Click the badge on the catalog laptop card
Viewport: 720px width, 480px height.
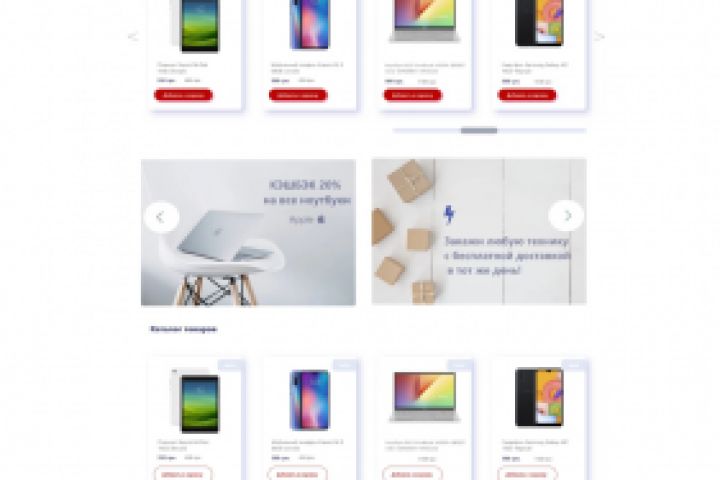click(x=460, y=365)
